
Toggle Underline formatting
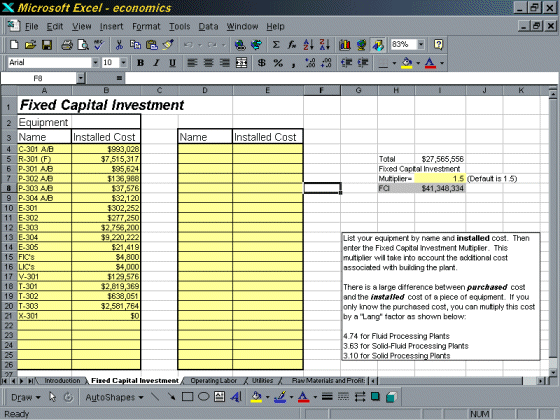(172, 63)
